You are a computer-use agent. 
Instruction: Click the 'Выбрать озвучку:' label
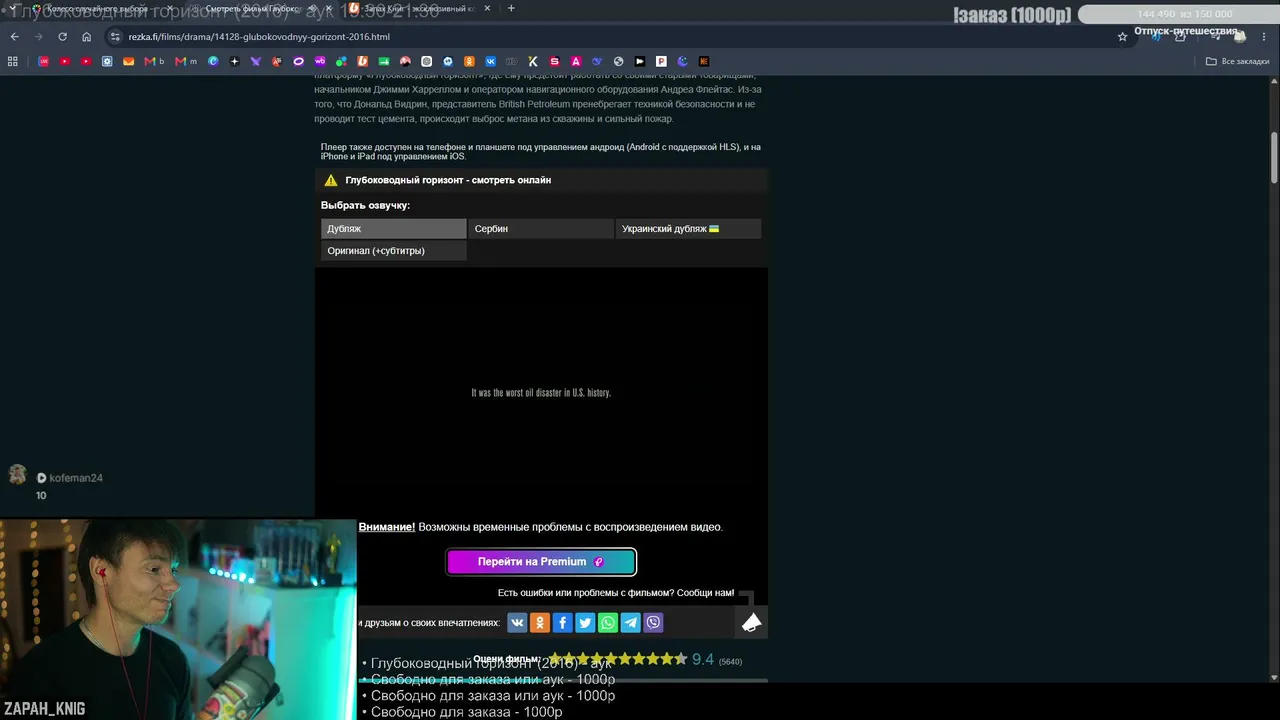point(365,206)
